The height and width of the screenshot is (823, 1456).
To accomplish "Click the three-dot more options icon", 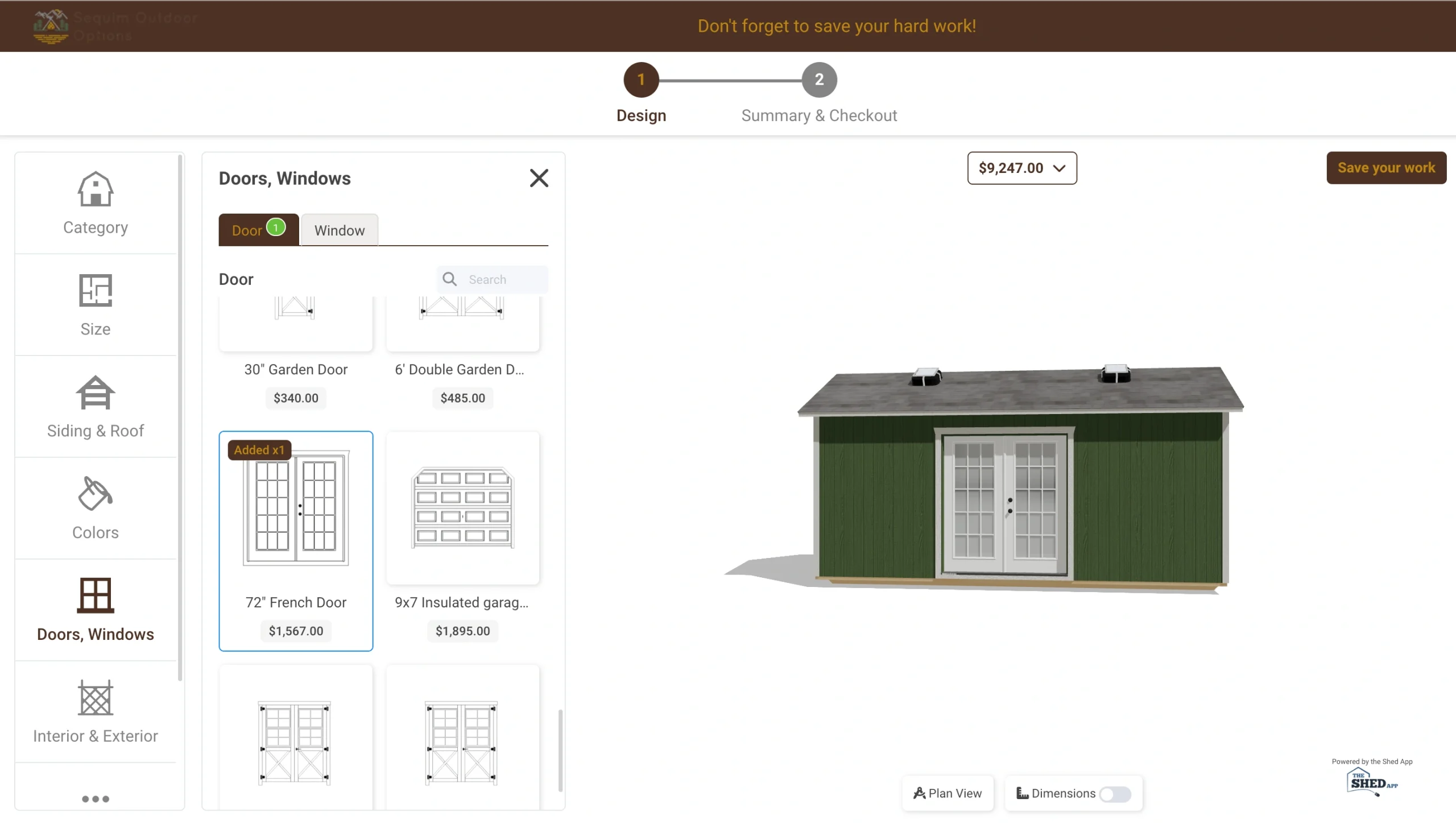I will (95, 799).
